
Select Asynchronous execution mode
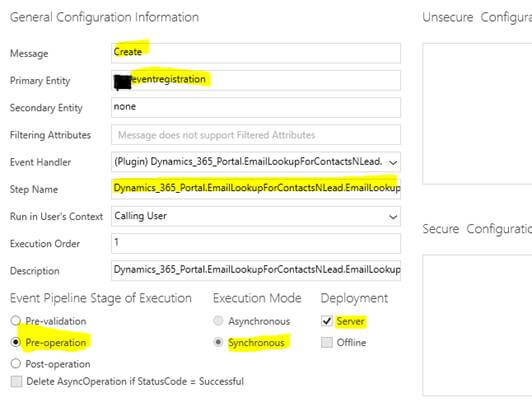point(218,321)
